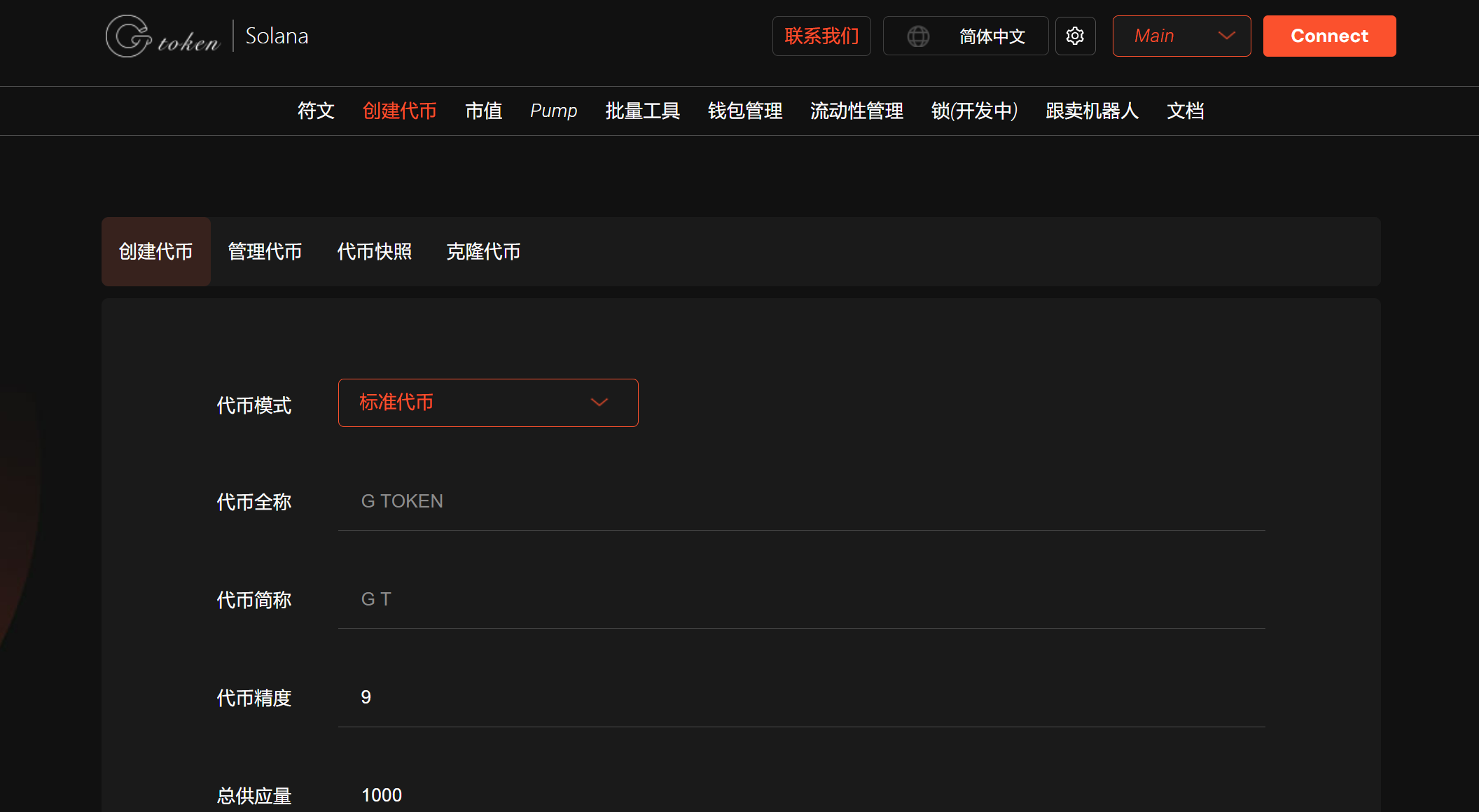Screen dimensions: 1479x812
Task: Click the 联系我们 button
Action: (x=821, y=36)
